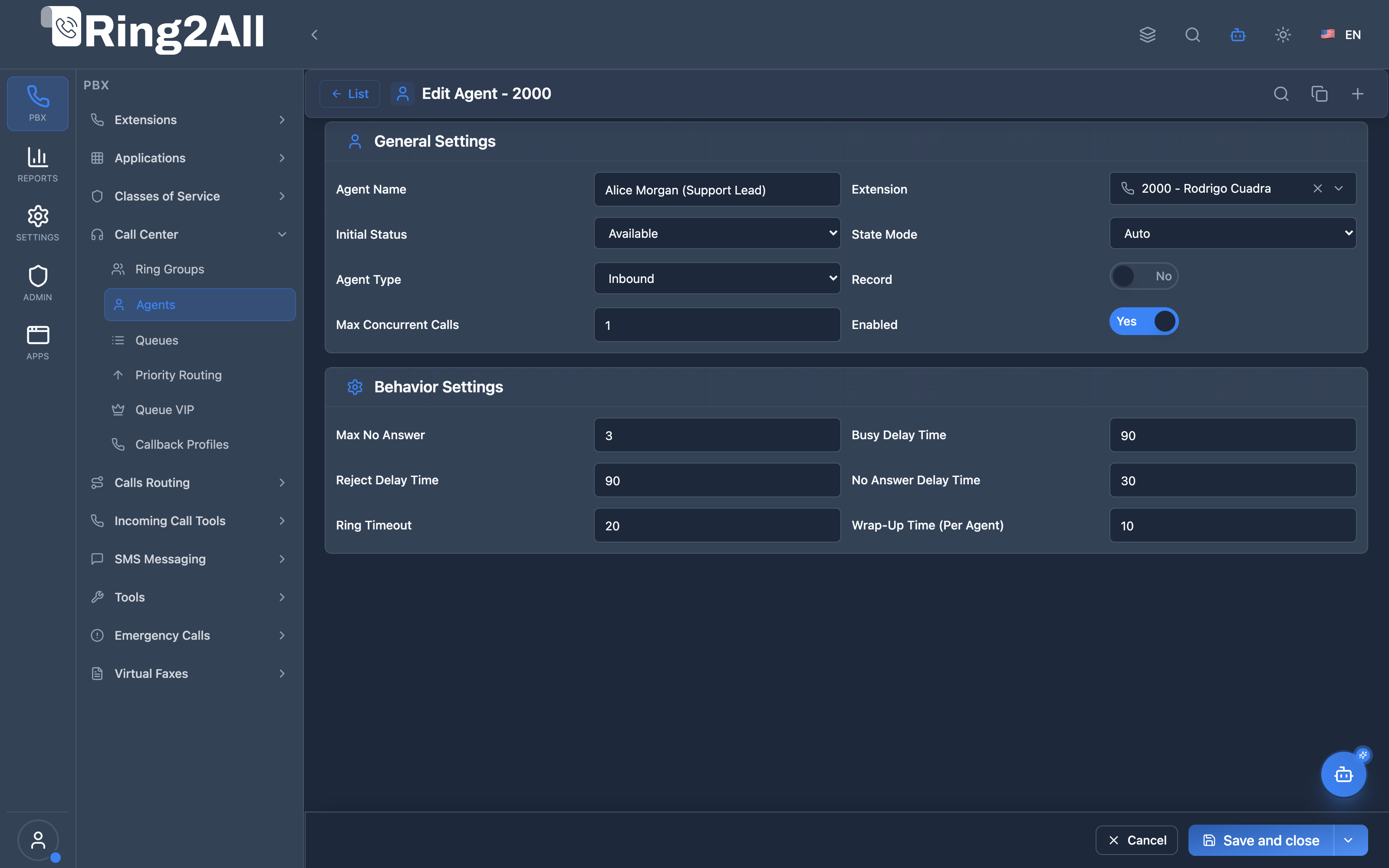Open Callback Profiles in the sidebar
This screenshot has height=868, width=1389.
point(200,444)
